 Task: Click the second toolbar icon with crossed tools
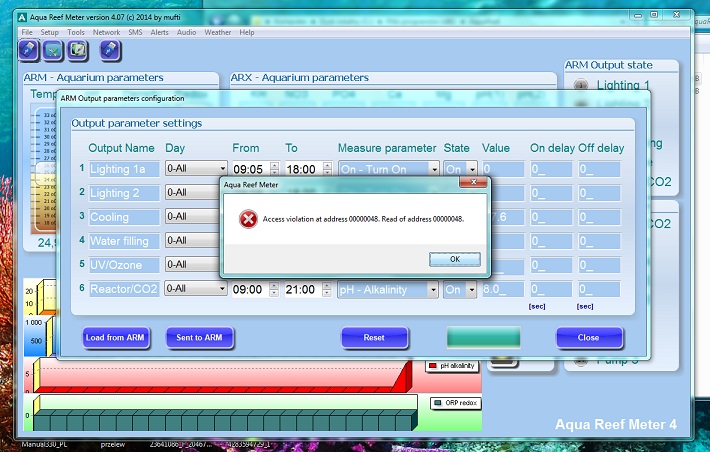53,50
